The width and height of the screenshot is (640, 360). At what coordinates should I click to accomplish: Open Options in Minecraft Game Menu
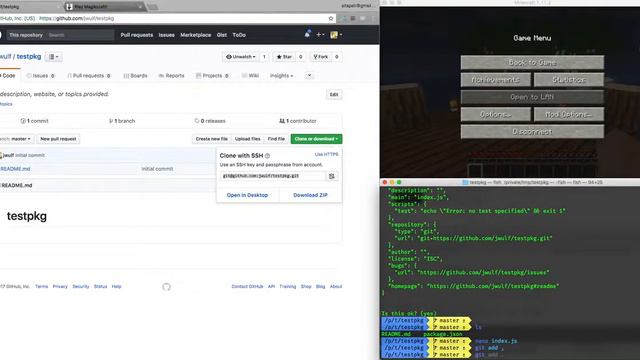click(x=496, y=114)
